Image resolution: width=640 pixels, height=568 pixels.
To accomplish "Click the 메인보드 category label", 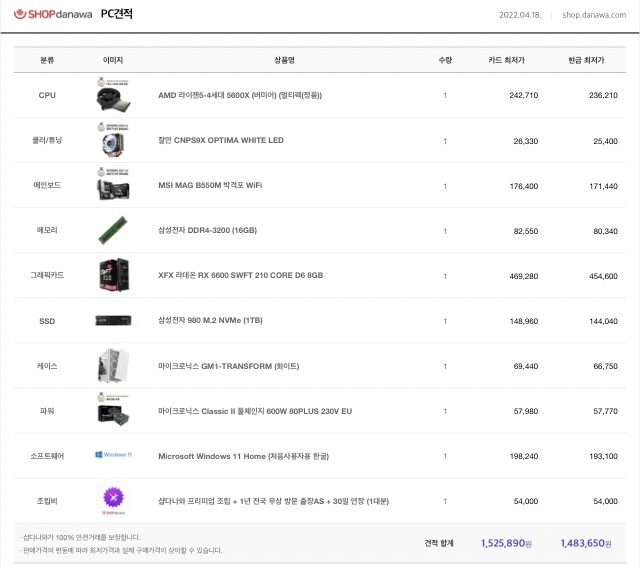I will 47,185.
